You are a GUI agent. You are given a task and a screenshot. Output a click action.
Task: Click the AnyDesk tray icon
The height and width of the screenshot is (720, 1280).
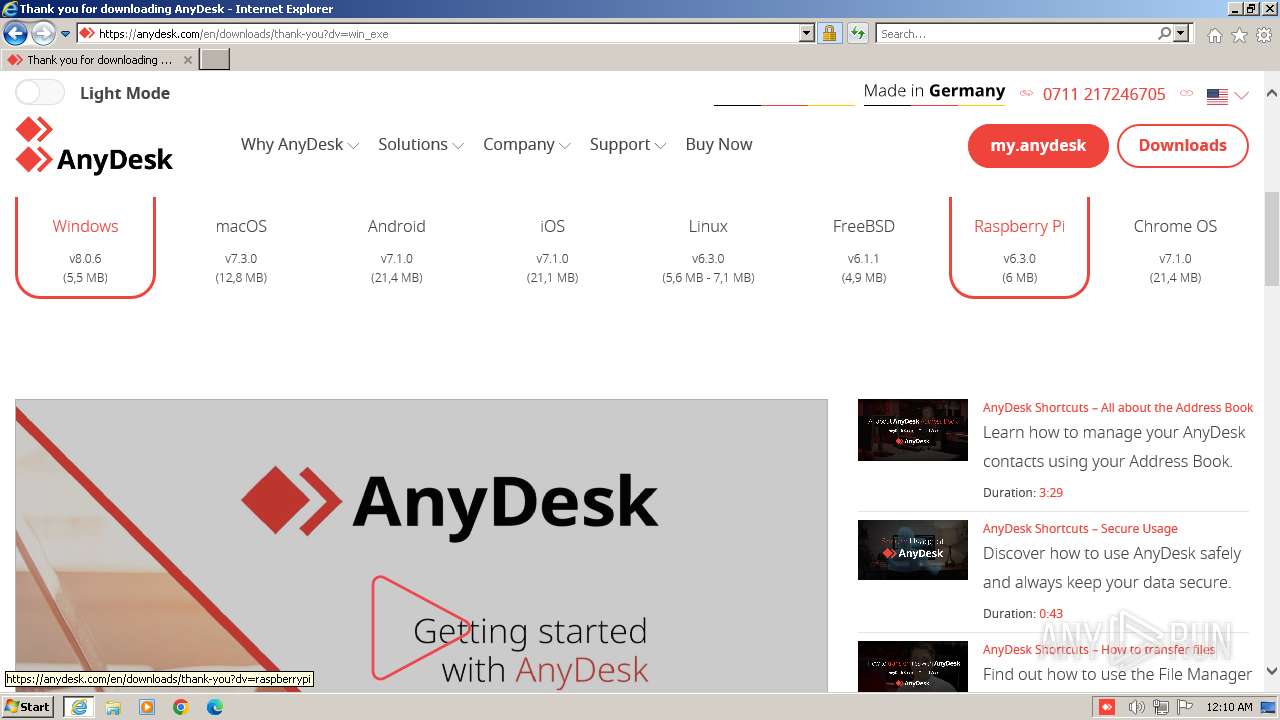[1107, 707]
